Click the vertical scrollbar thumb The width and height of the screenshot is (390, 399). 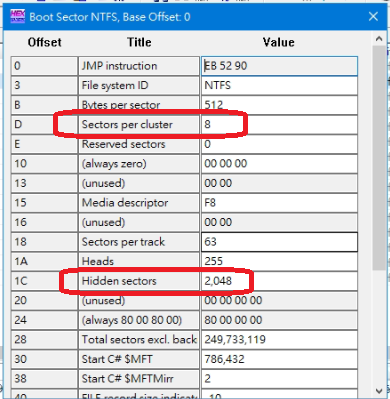click(379, 158)
